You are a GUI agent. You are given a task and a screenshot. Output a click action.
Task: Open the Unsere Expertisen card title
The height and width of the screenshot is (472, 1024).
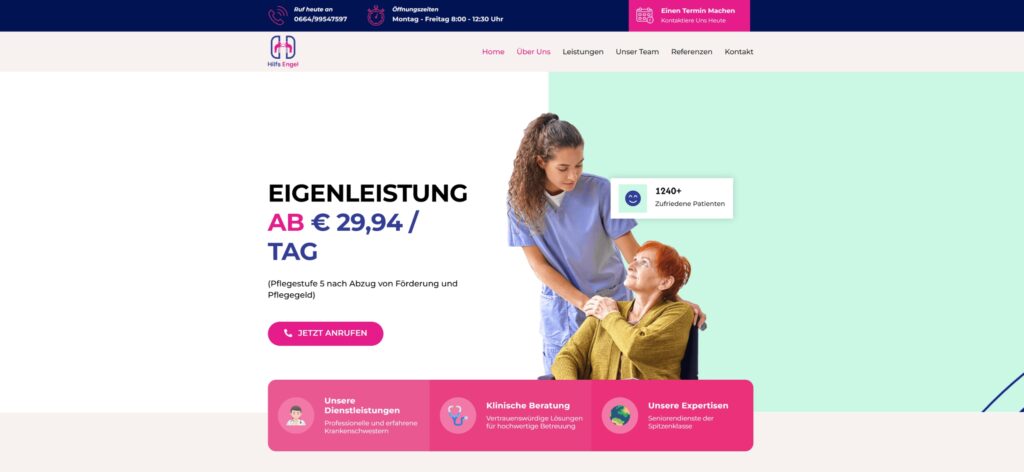click(x=688, y=405)
